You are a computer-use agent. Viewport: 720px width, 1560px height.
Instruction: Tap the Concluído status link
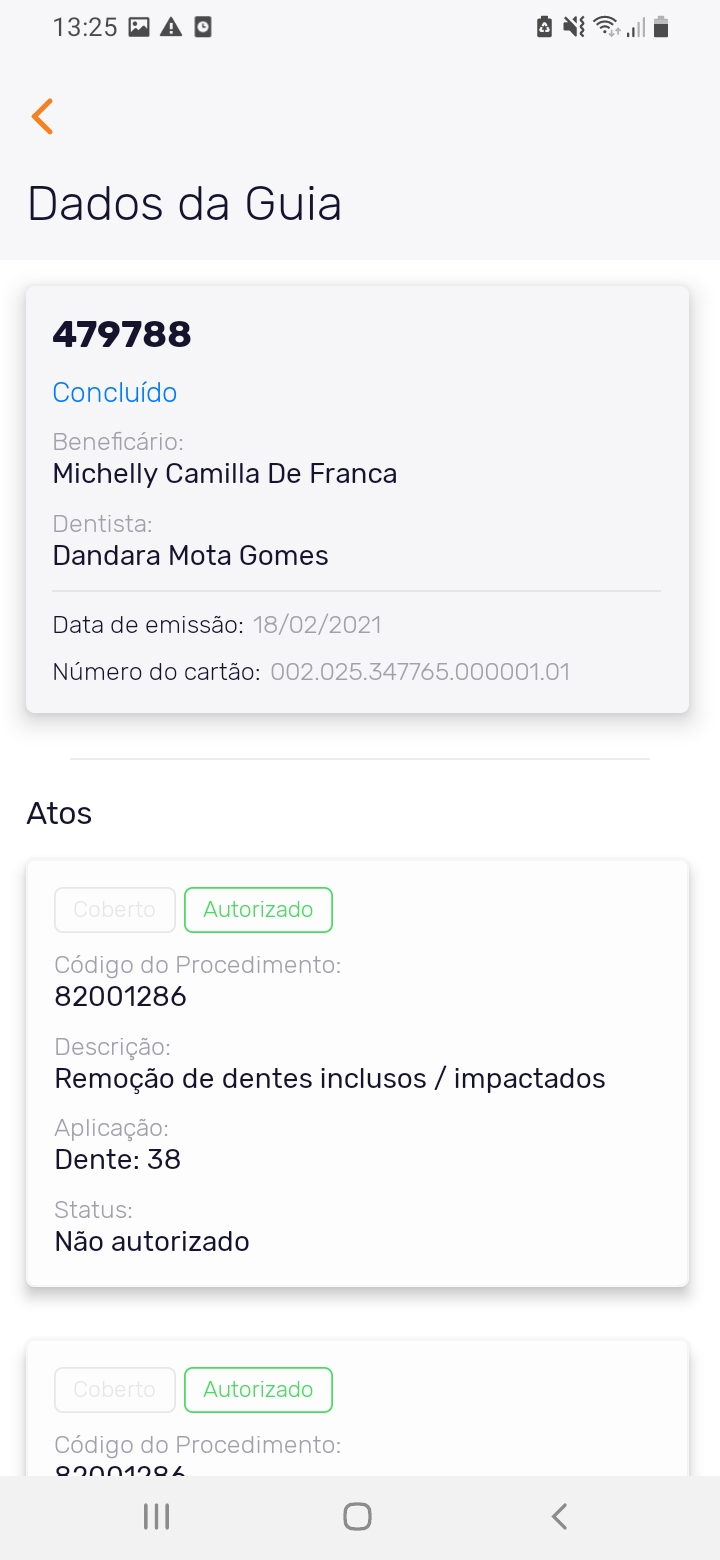(115, 393)
